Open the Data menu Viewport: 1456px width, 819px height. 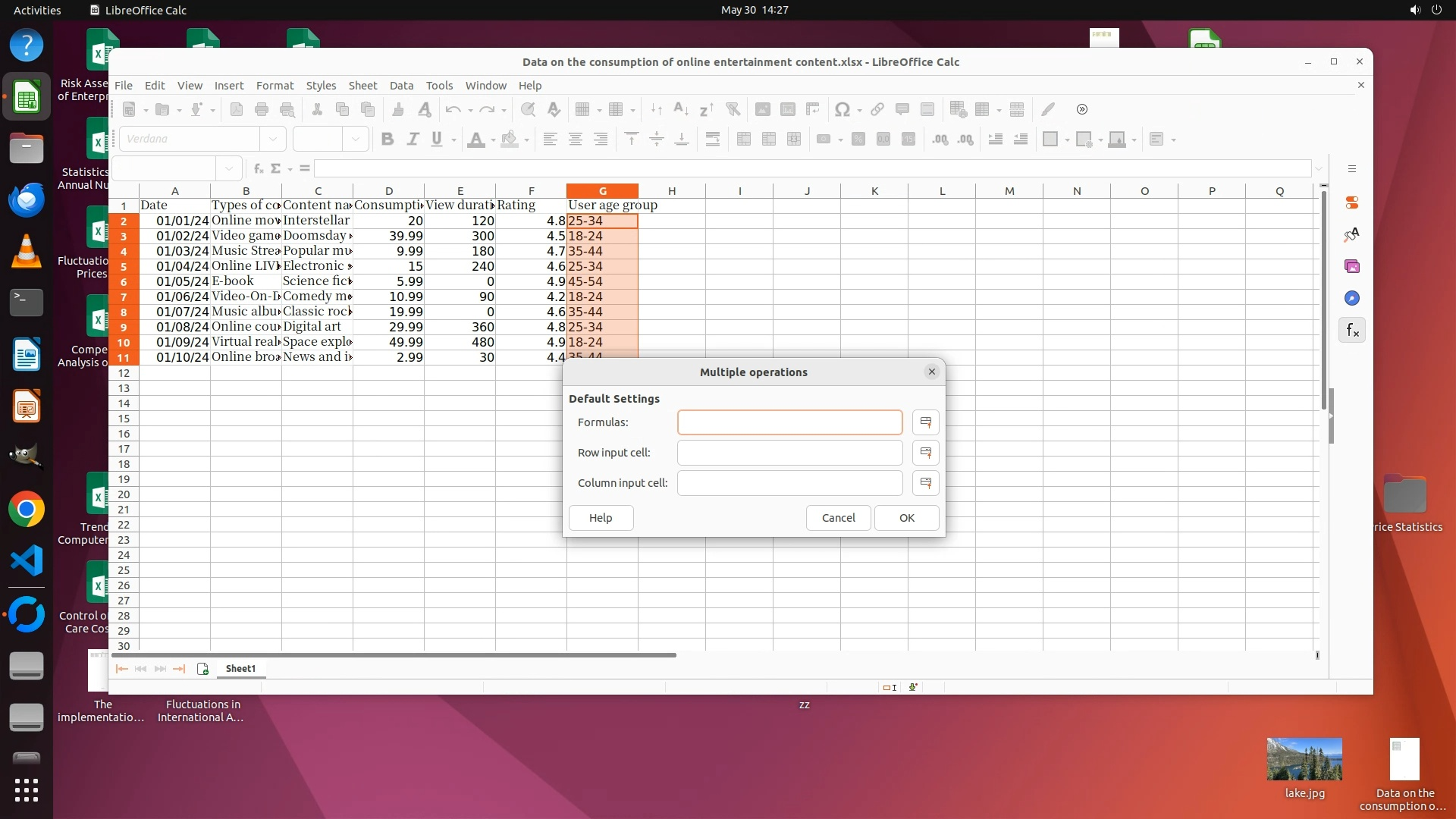[401, 86]
